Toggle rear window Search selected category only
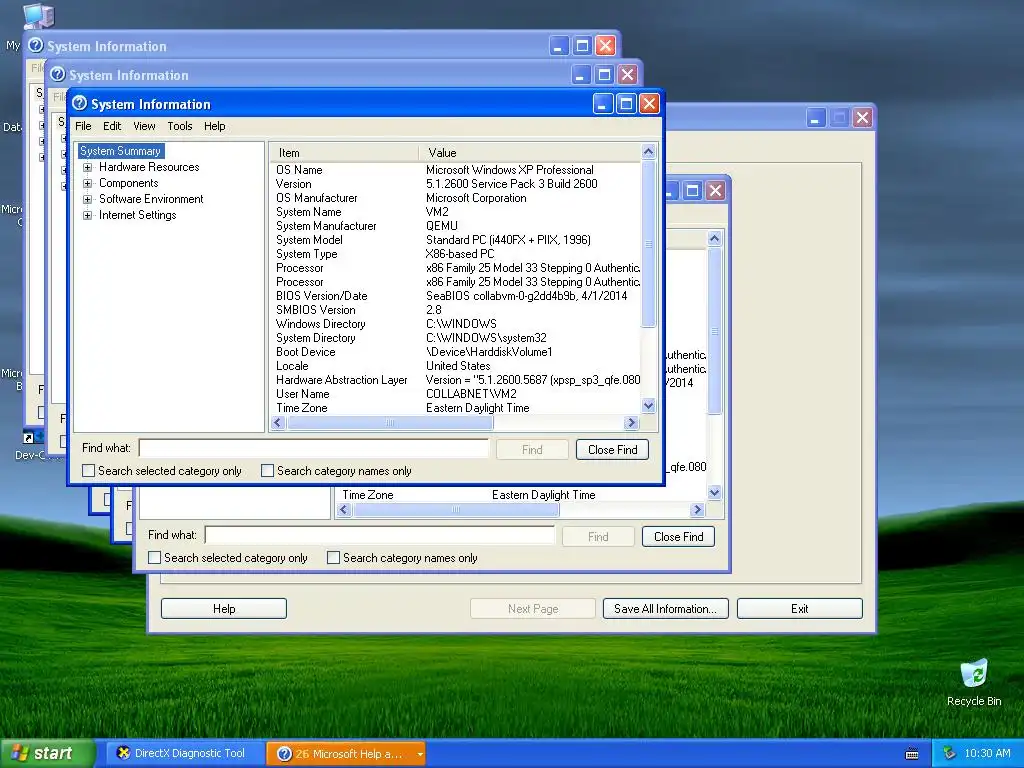1024x768 pixels. pos(154,558)
